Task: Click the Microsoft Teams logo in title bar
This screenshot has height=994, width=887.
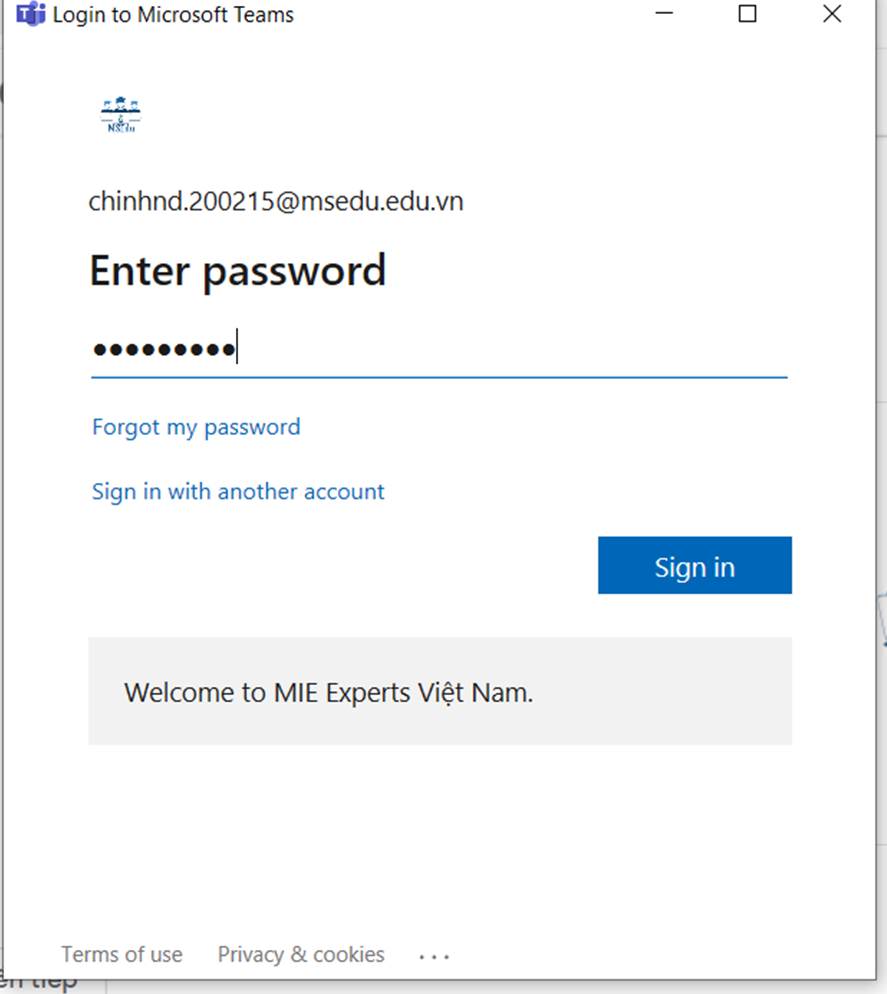Action: pos(31,15)
